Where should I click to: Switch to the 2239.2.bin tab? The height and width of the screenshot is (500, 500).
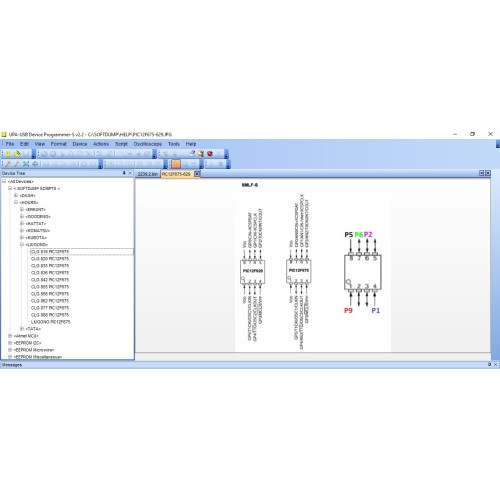click(147, 174)
